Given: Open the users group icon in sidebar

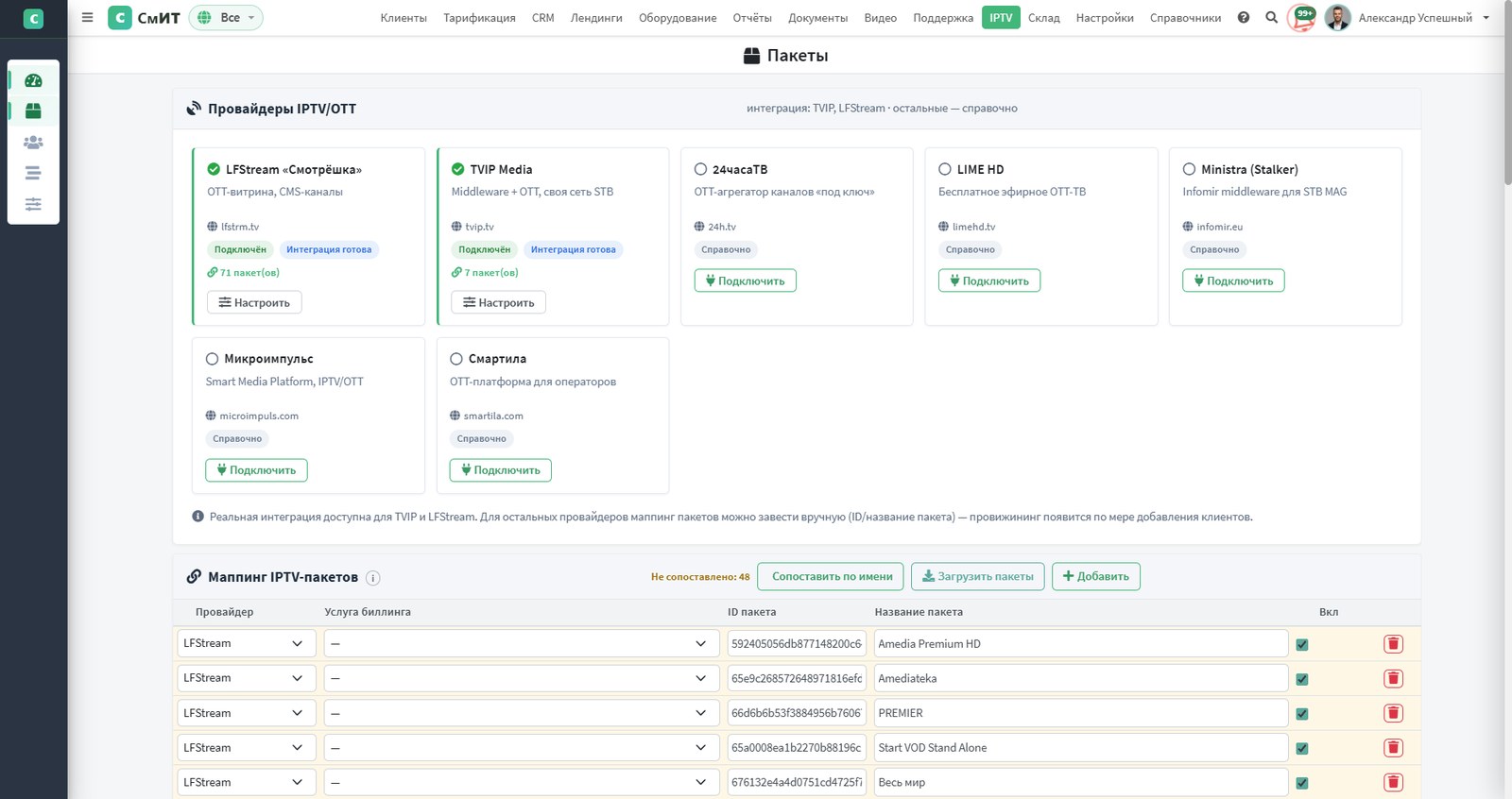Looking at the screenshot, I should tap(33, 142).
